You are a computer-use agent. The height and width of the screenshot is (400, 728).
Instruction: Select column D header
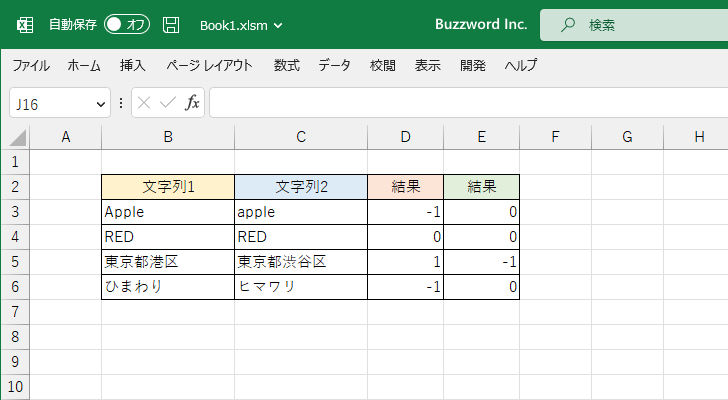pos(405,137)
